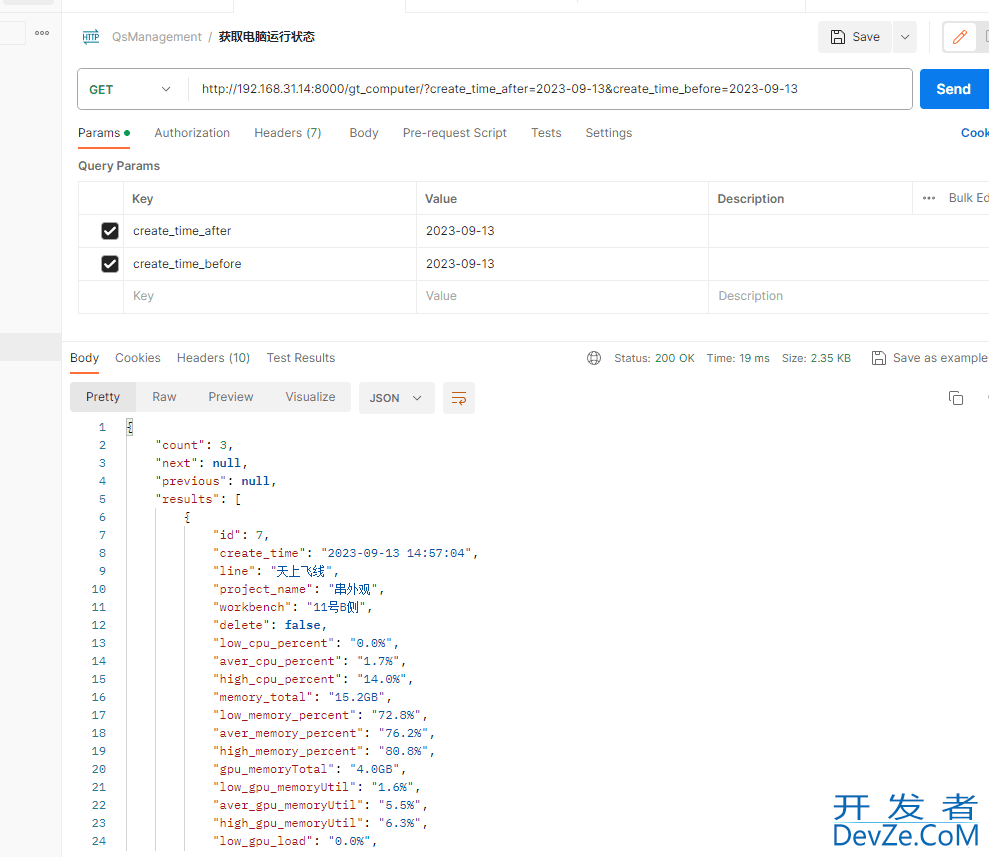Open the response Cookies tab
This screenshot has width=989, height=857.
point(138,358)
